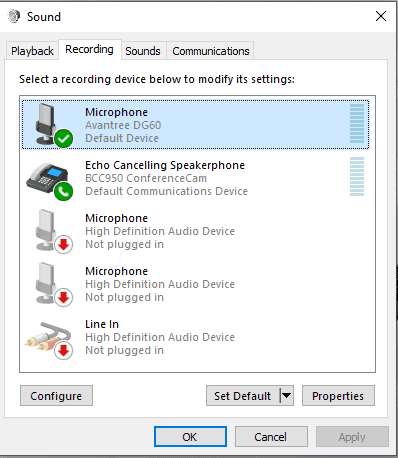This screenshot has width=398, height=458.
Task: Select the Line In device name
Action: coord(102,324)
